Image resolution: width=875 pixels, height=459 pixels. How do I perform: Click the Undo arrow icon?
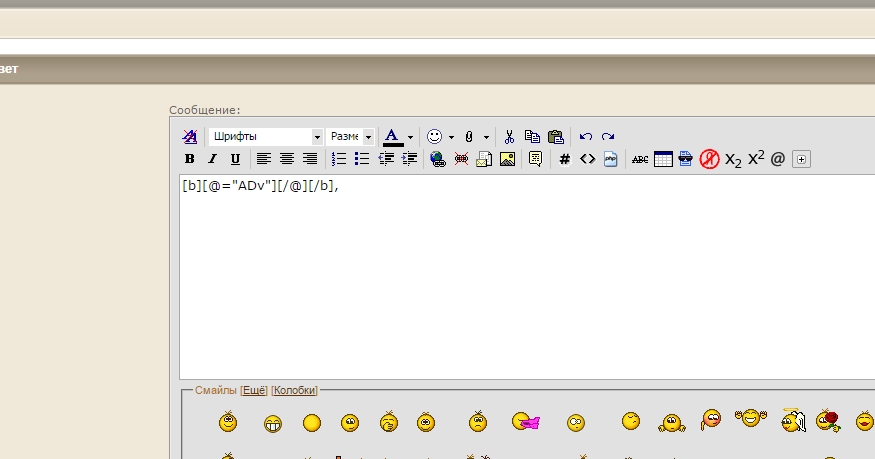tap(586, 137)
